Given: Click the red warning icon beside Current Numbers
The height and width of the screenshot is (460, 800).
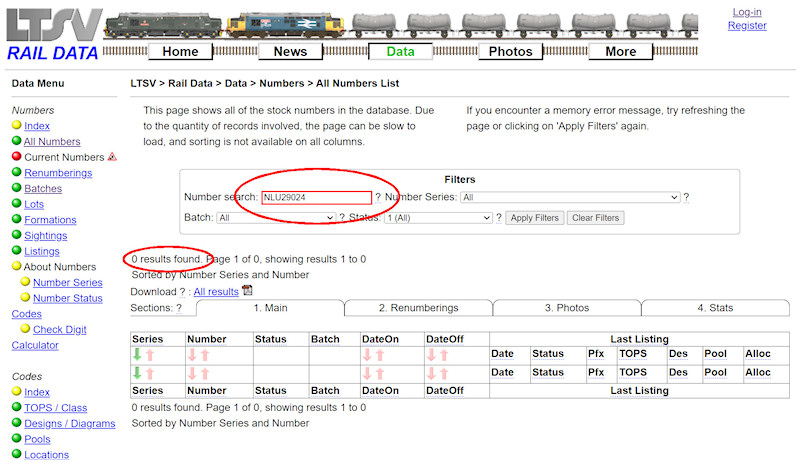Looking at the screenshot, I should click(112, 157).
